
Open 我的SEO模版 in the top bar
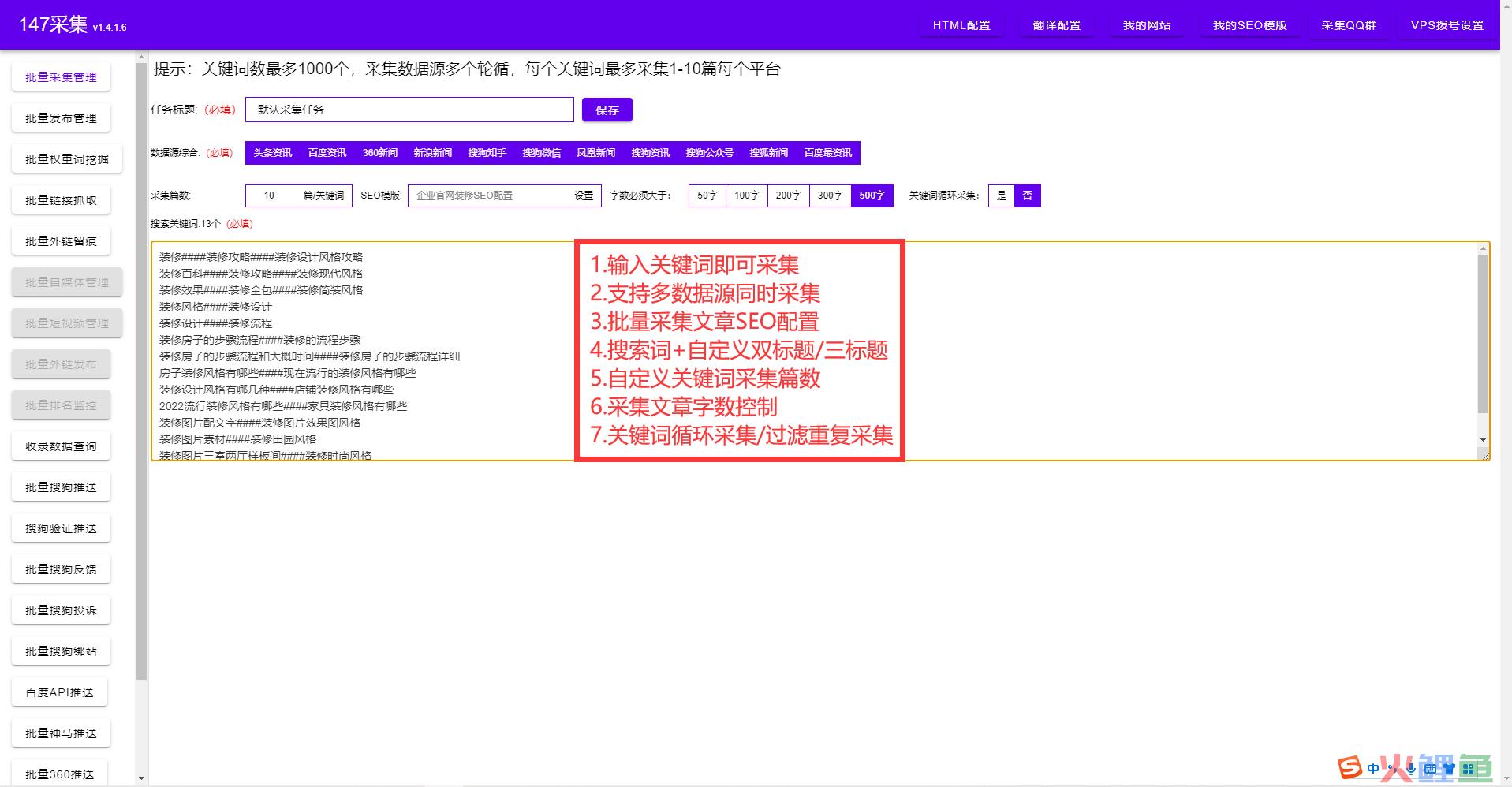1250,25
